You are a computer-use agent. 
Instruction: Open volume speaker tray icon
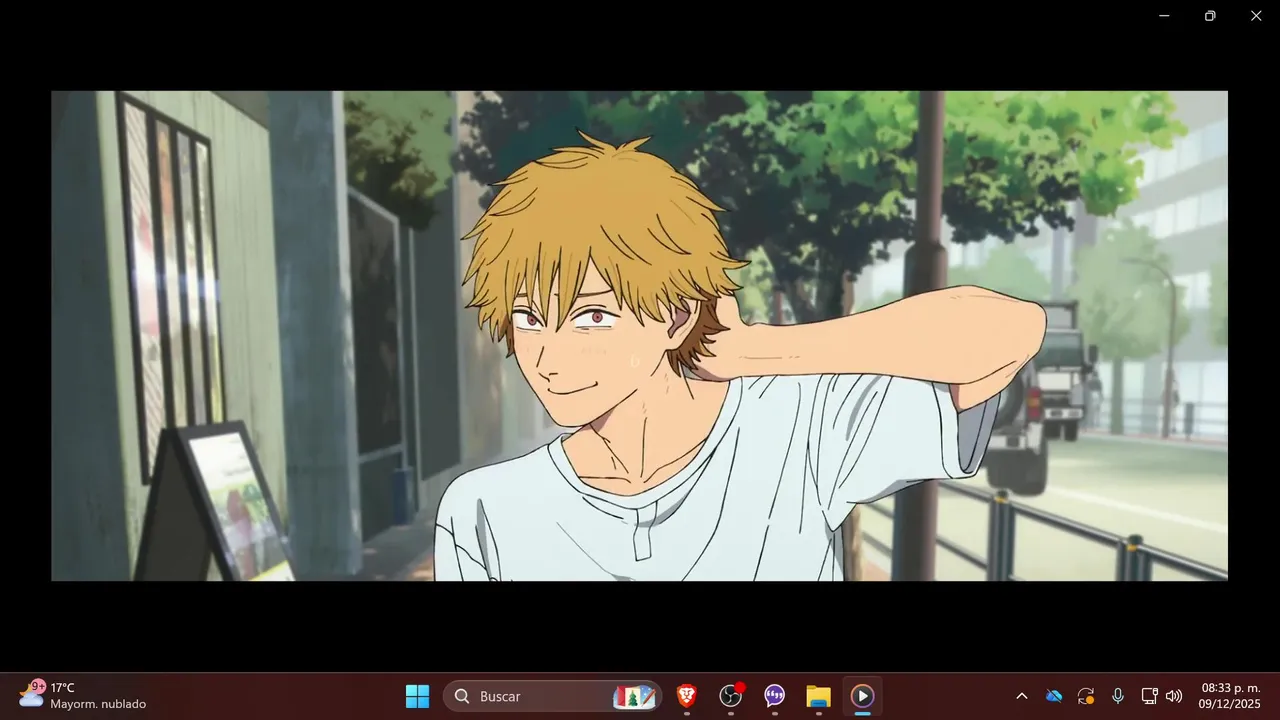[x=1174, y=696]
